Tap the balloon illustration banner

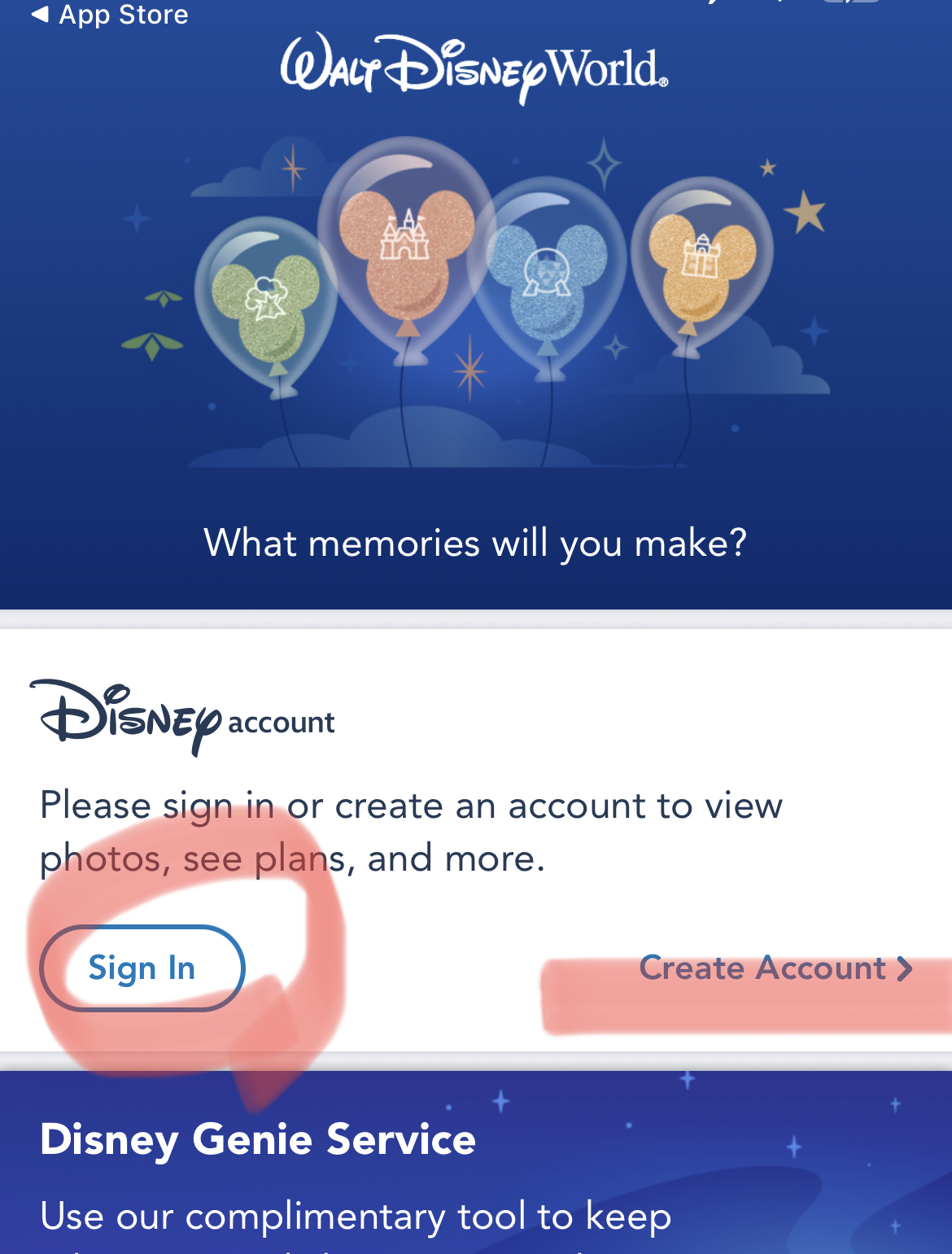click(x=476, y=305)
